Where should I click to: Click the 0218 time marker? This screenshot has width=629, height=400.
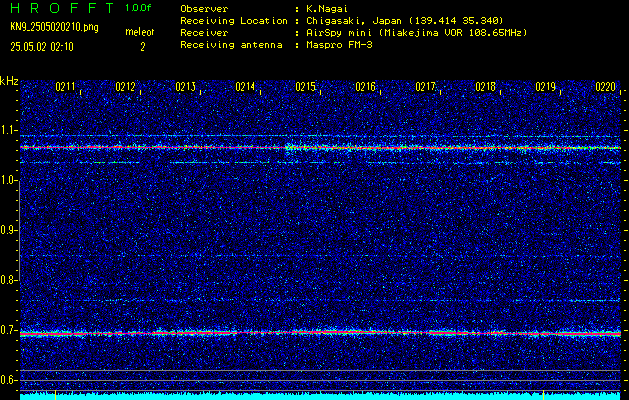coord(485,87)
